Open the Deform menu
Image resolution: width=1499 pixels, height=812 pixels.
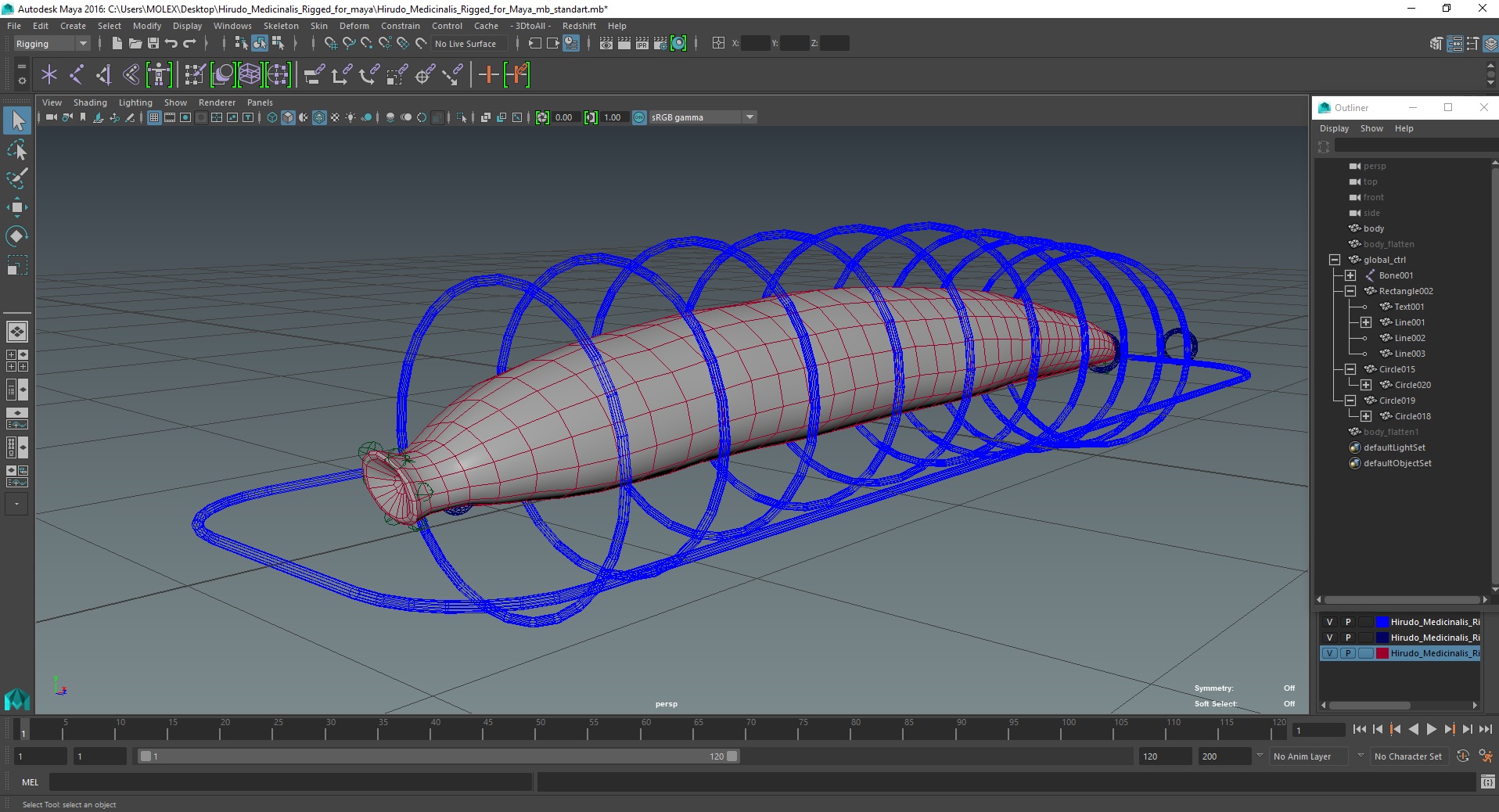(354, 26)
